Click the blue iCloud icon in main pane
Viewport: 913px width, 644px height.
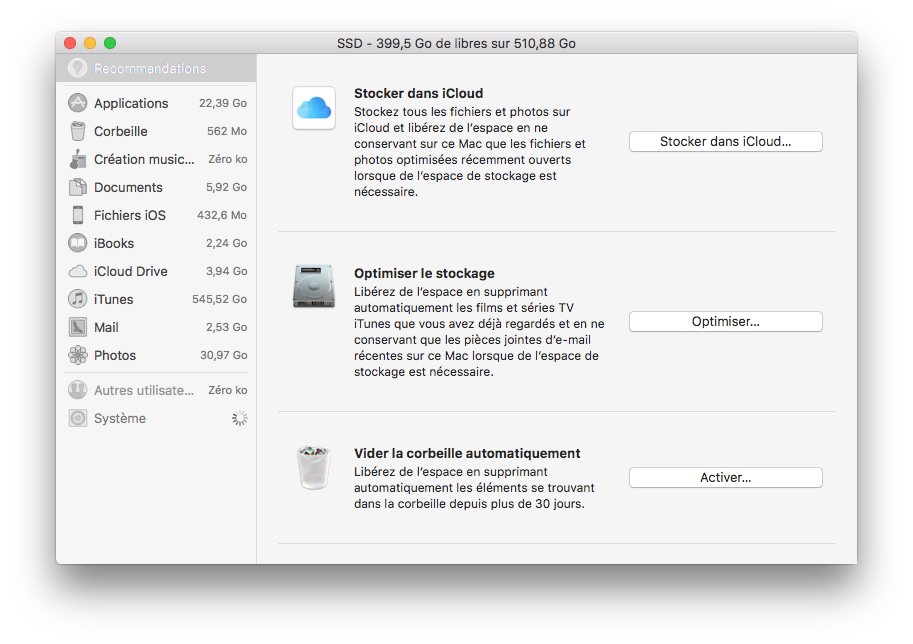tap(314, 108)
